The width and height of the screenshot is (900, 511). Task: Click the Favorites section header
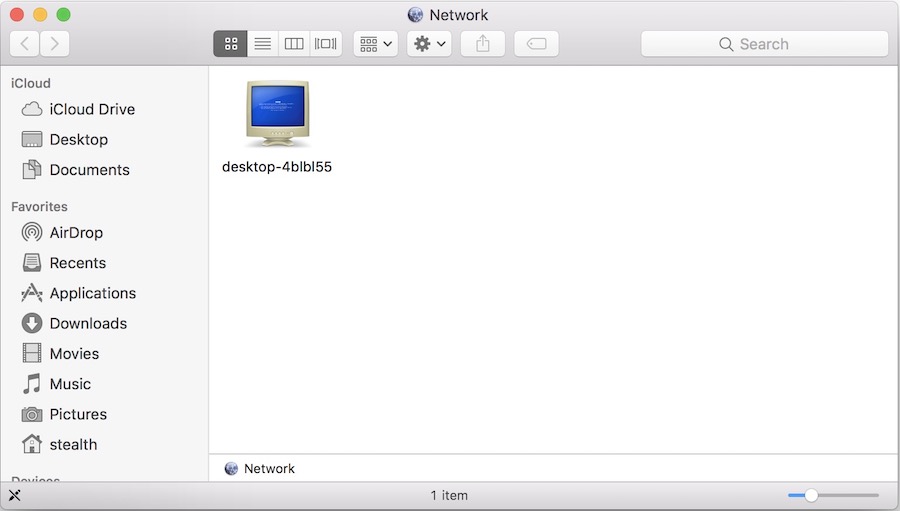[39, 207]
